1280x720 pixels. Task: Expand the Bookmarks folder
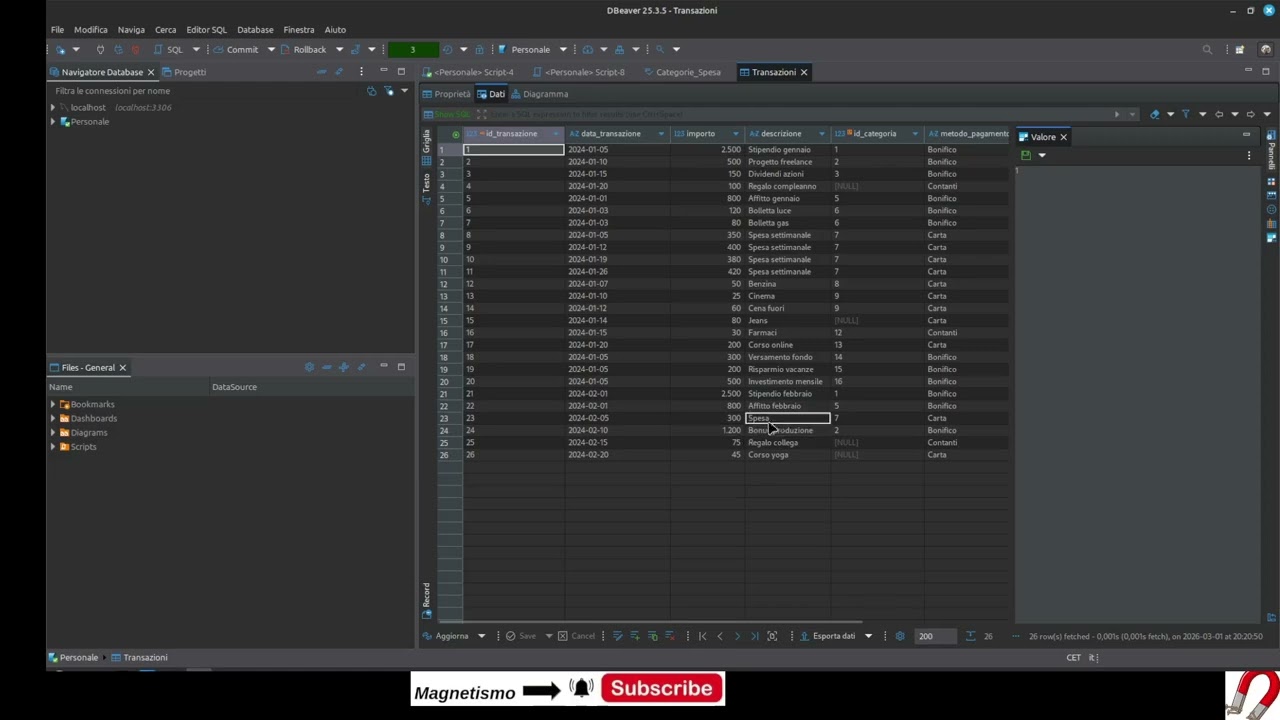(53, 404)
